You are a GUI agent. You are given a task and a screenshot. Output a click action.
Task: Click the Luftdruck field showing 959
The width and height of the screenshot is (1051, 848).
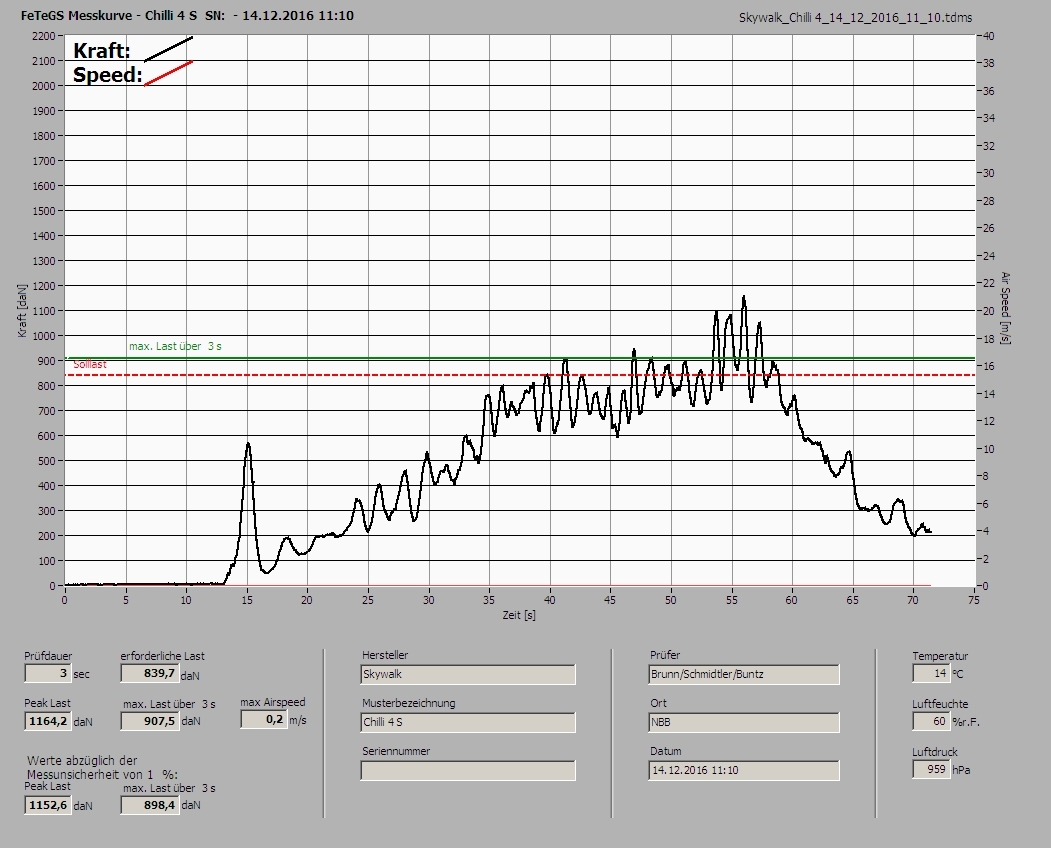tap(931, 769)
